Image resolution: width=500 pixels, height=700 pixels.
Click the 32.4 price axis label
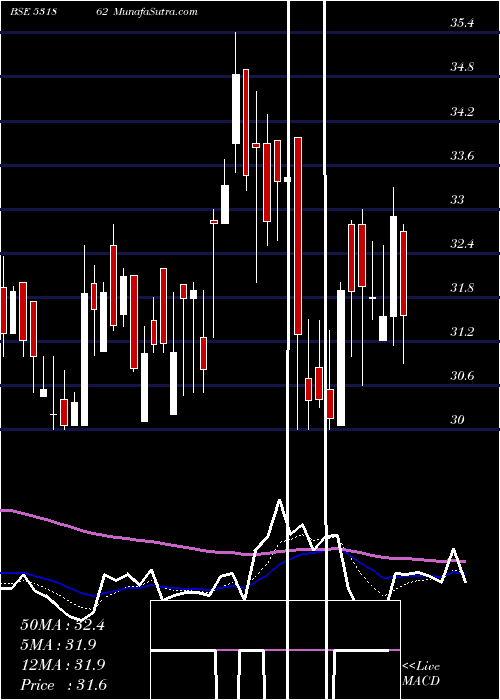pyautogui.click(x=462, y=244)
